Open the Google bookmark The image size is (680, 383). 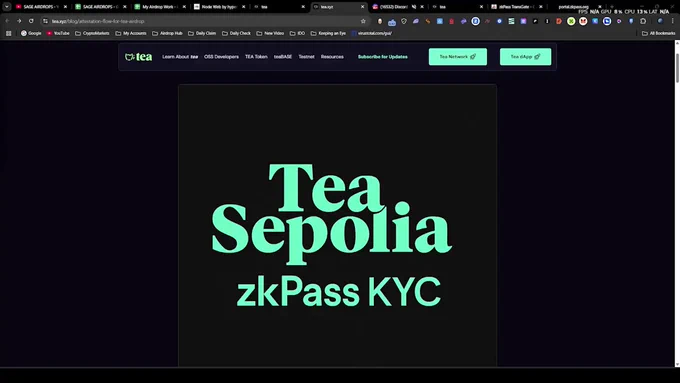pyautogui.click(x=31, y=33)
